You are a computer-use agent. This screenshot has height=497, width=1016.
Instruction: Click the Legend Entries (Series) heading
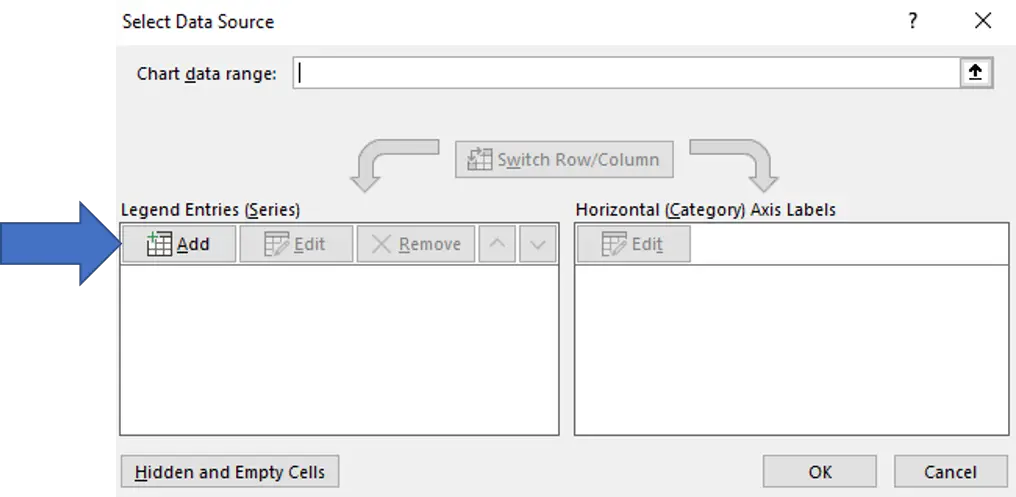[x=211, y=210]
